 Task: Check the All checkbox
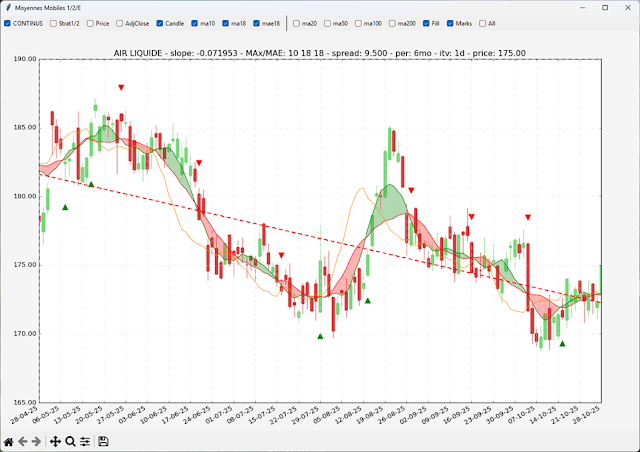(482, 22)
